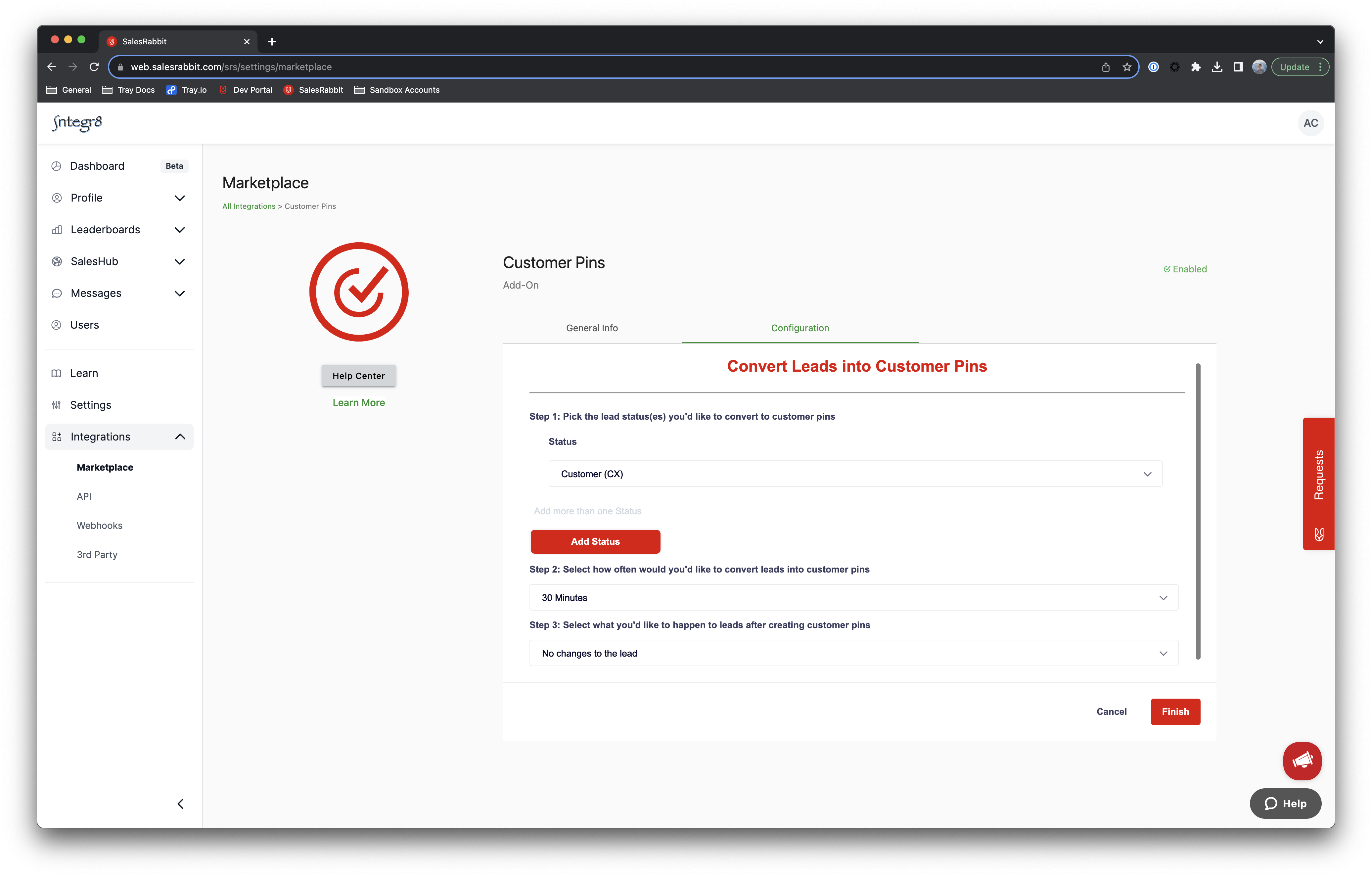Click the Learn More link
The width and height of the screenshot is (1372, 877).
tap(358, 403)
